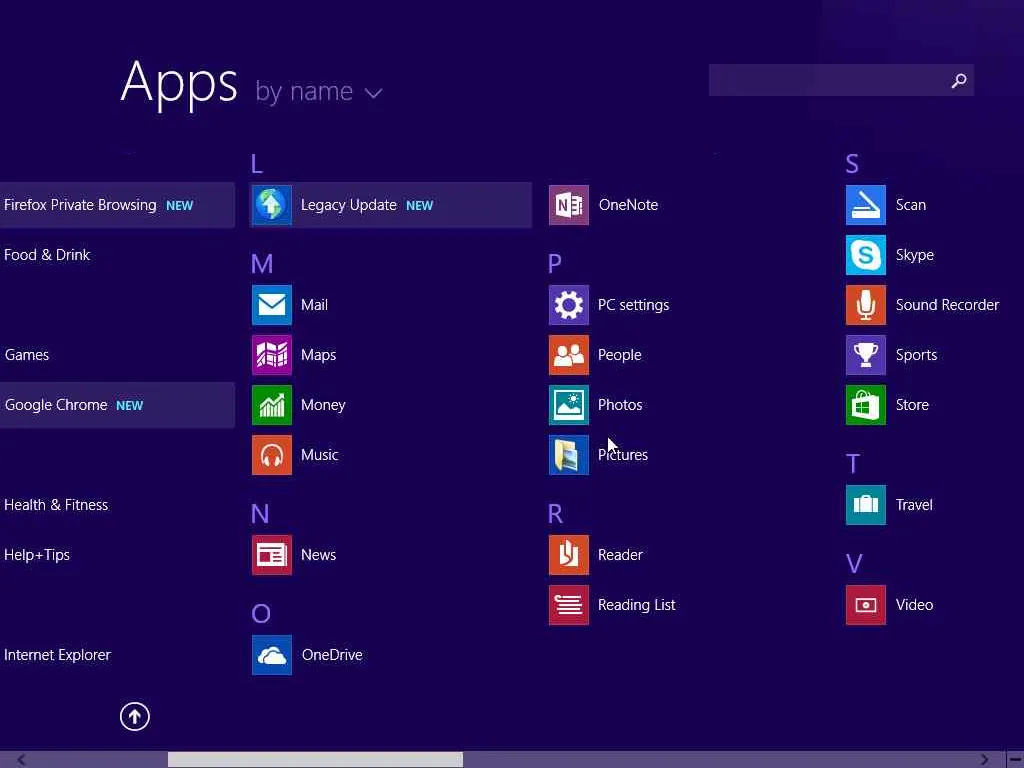Launch the Video app icon
1024x768 pixels.
point(866,605)
